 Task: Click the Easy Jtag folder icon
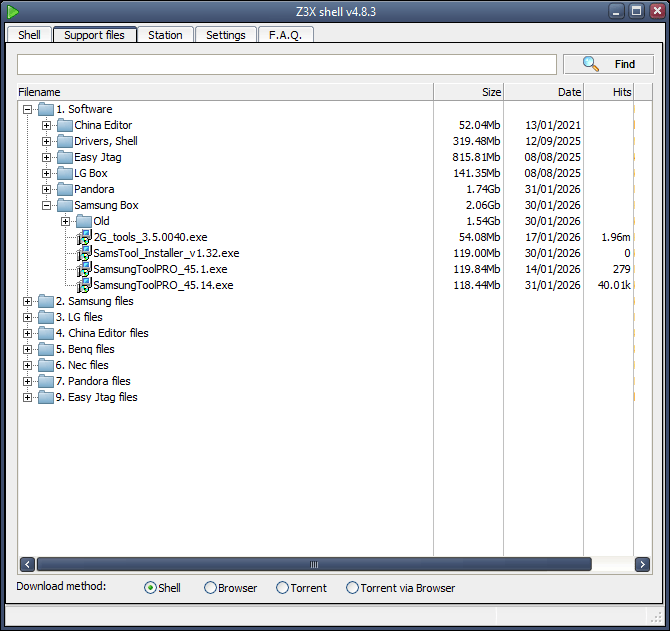[x=65, y=158]
